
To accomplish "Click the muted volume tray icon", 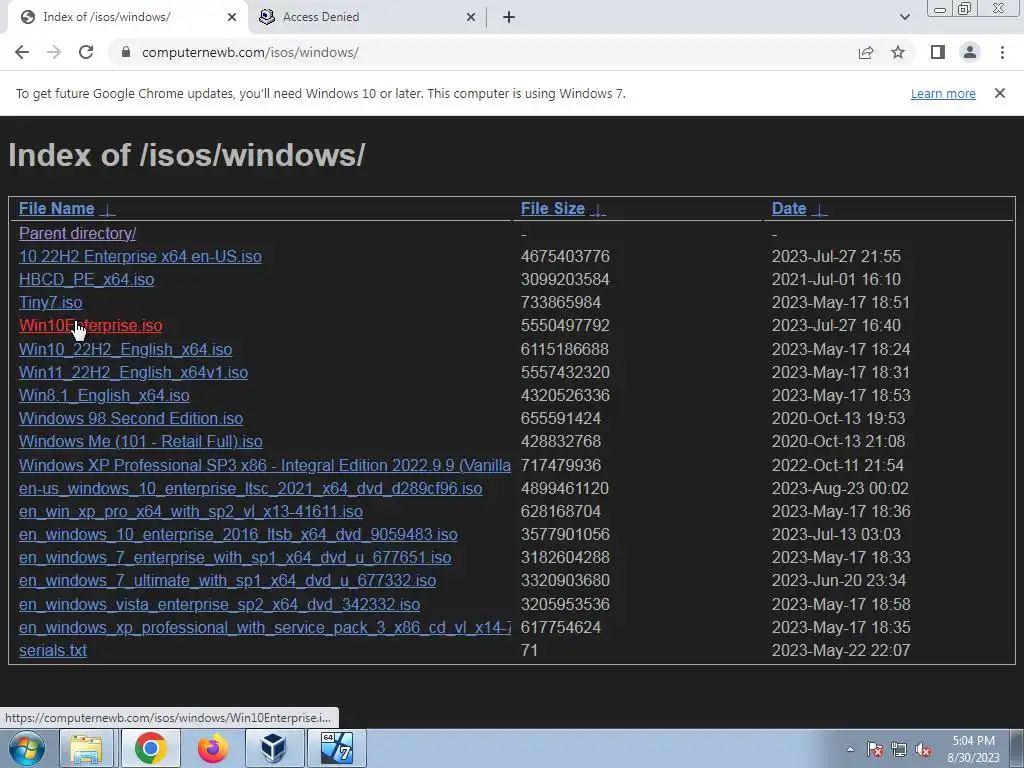I will (x=923, y=749).
